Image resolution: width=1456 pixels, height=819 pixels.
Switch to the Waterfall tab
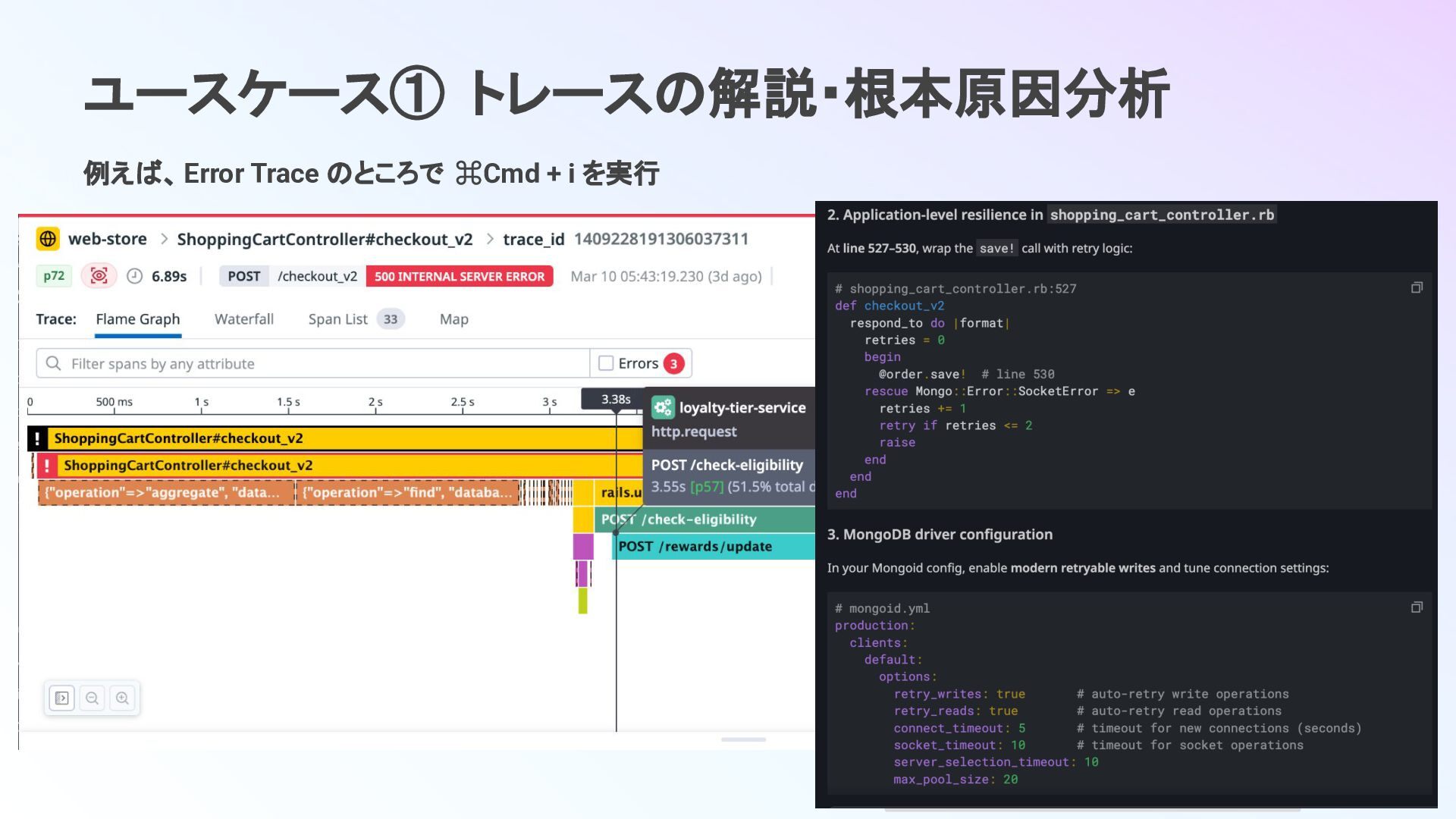point(243,319)
